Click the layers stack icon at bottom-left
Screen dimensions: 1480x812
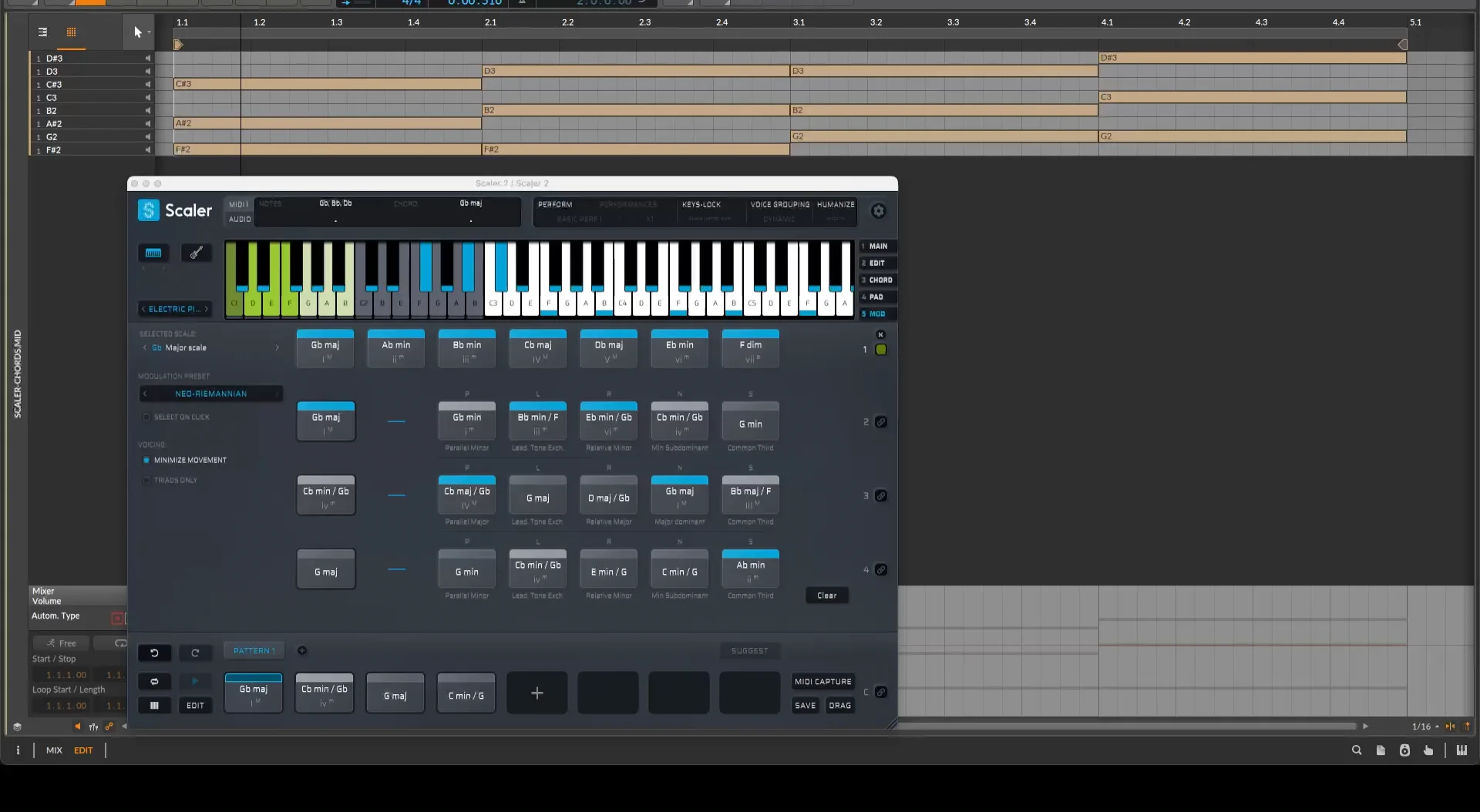point(17,726)
